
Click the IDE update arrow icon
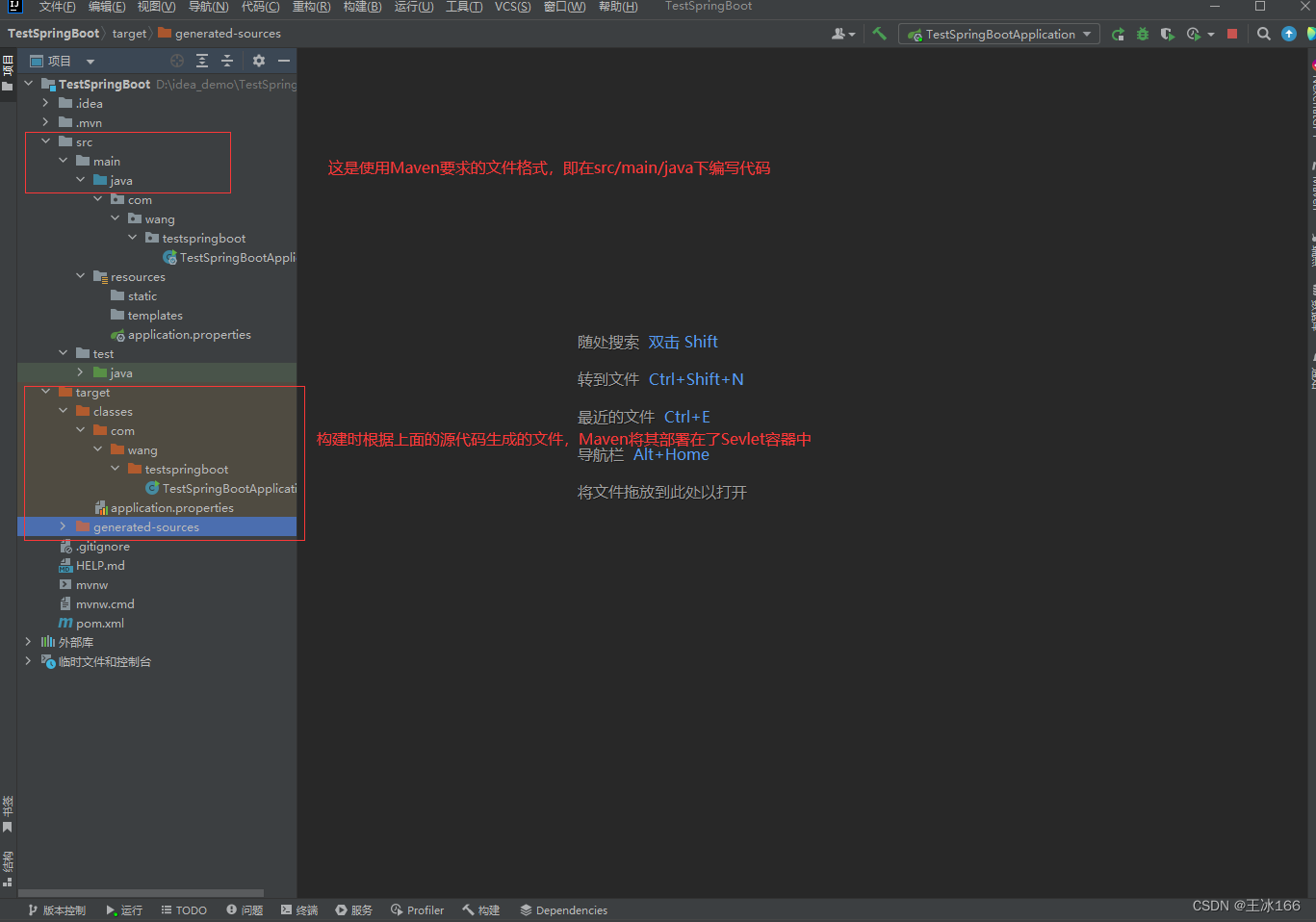(1289, 34)
